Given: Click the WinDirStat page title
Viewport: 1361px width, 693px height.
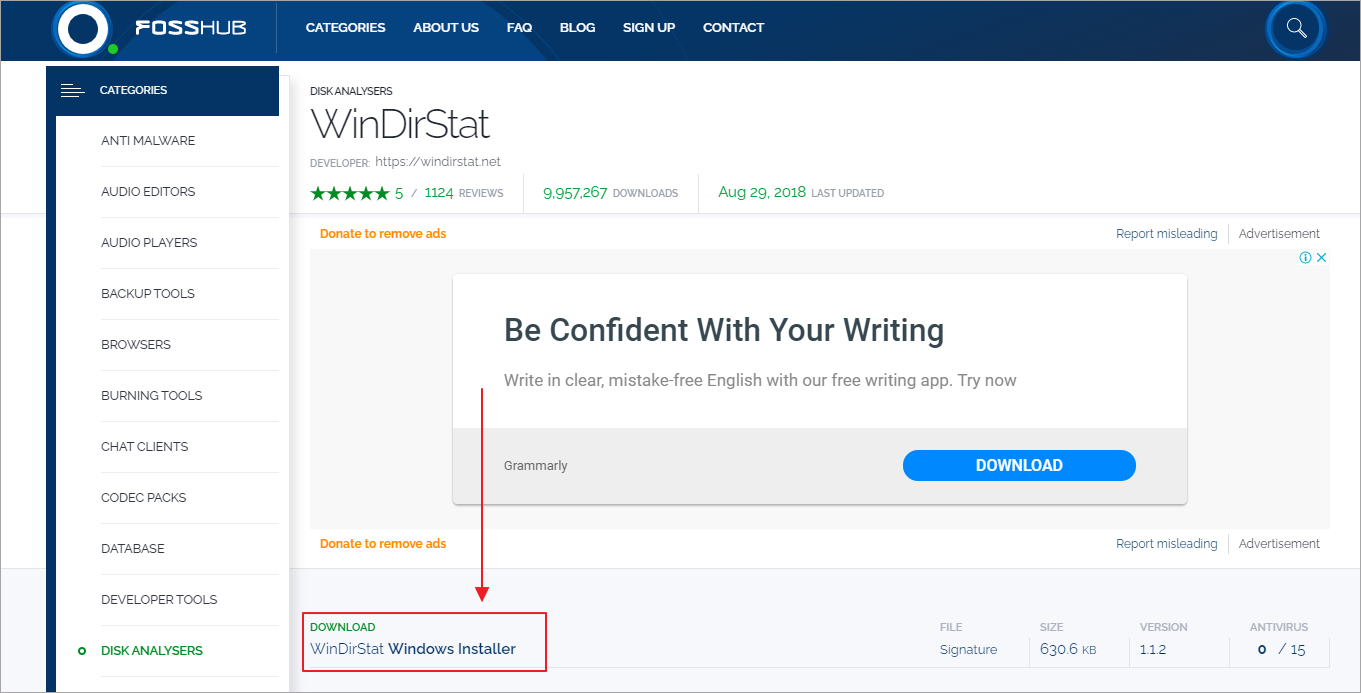Looking at the screenshot, I should (x=400, y=125).
